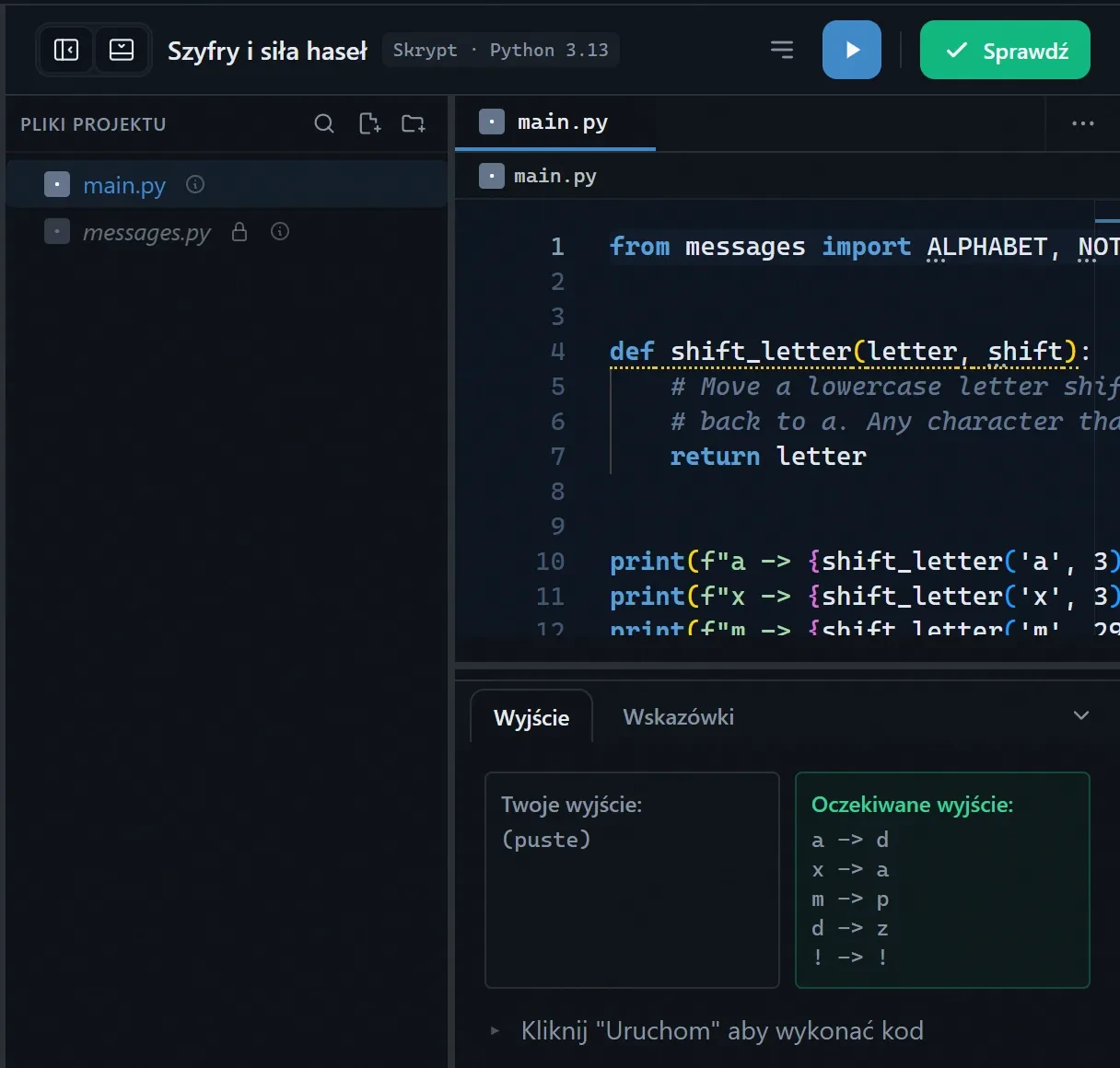The height and width of the screenshot is (1068, 1120).
Task: Search project files with magnifier icon
Action: (324, 123)
